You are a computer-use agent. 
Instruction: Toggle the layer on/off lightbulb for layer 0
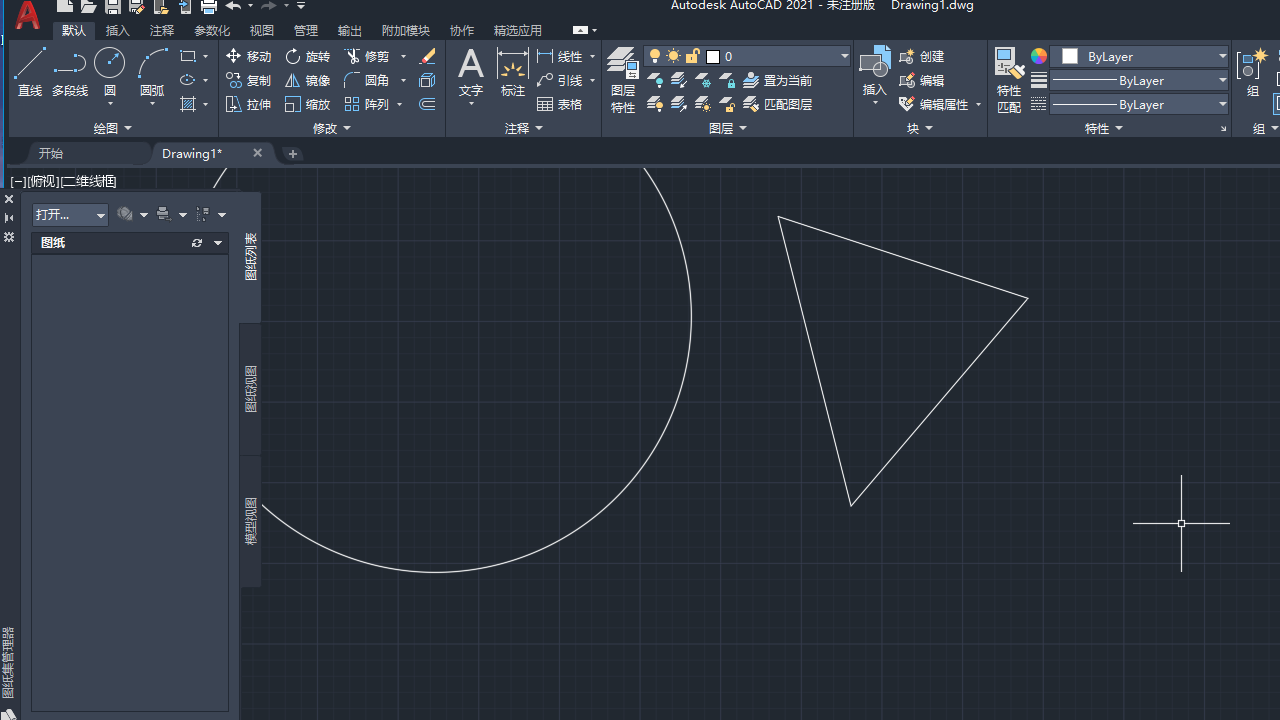tap(655, 56)
